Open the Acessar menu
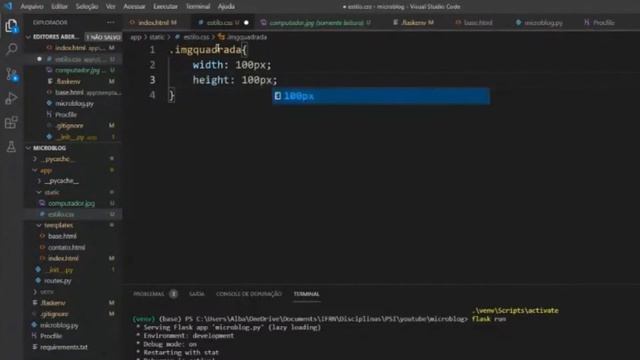 pyautogui.click(x=134, y=7)
